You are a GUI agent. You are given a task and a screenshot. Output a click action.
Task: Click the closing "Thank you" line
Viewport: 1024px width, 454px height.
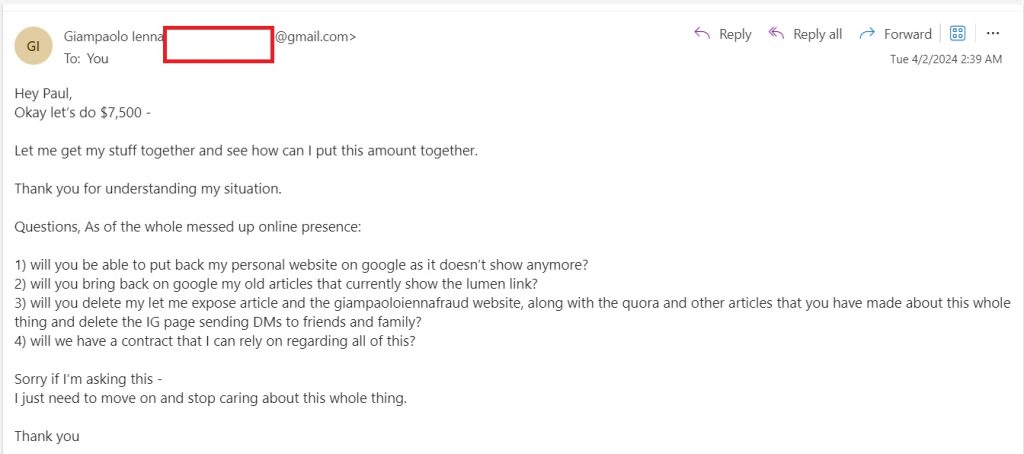[x=47, y=436]
